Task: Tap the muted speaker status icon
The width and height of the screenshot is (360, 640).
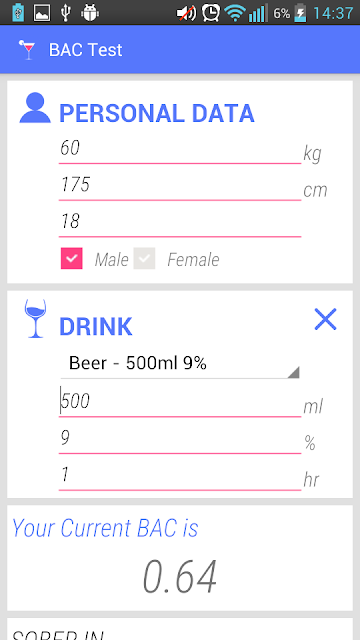Action: click(186, 13)
